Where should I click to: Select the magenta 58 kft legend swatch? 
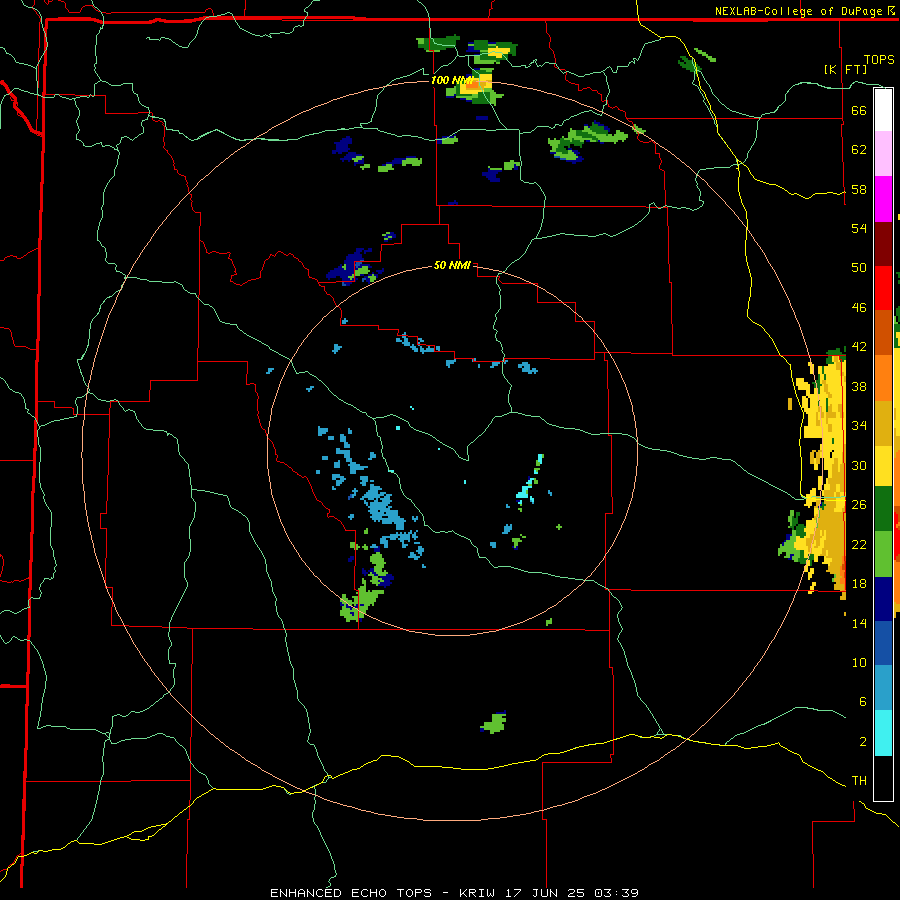click(x=883, y=199)
